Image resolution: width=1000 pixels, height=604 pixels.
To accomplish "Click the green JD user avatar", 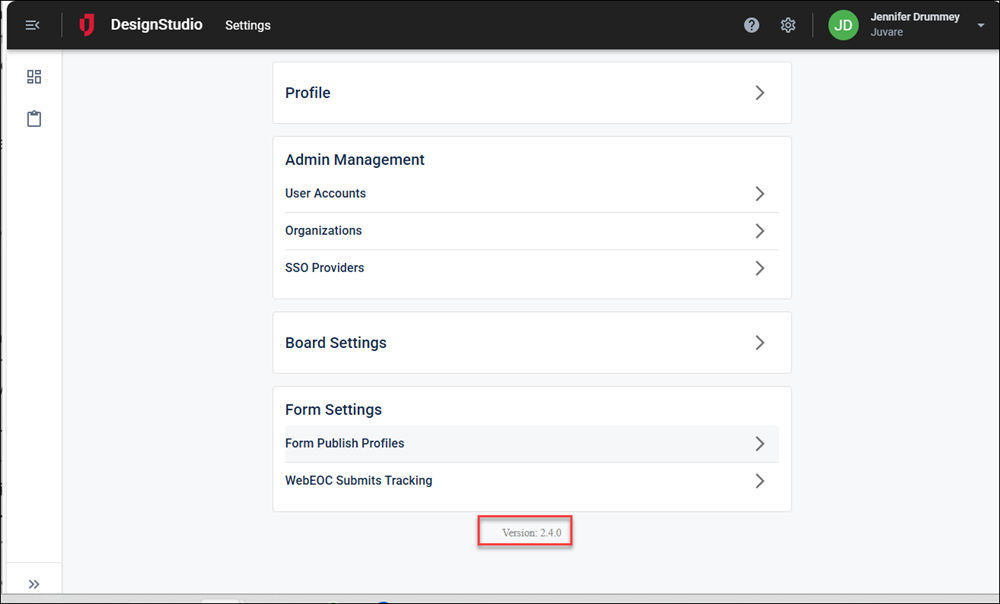I will coord(843,25).
